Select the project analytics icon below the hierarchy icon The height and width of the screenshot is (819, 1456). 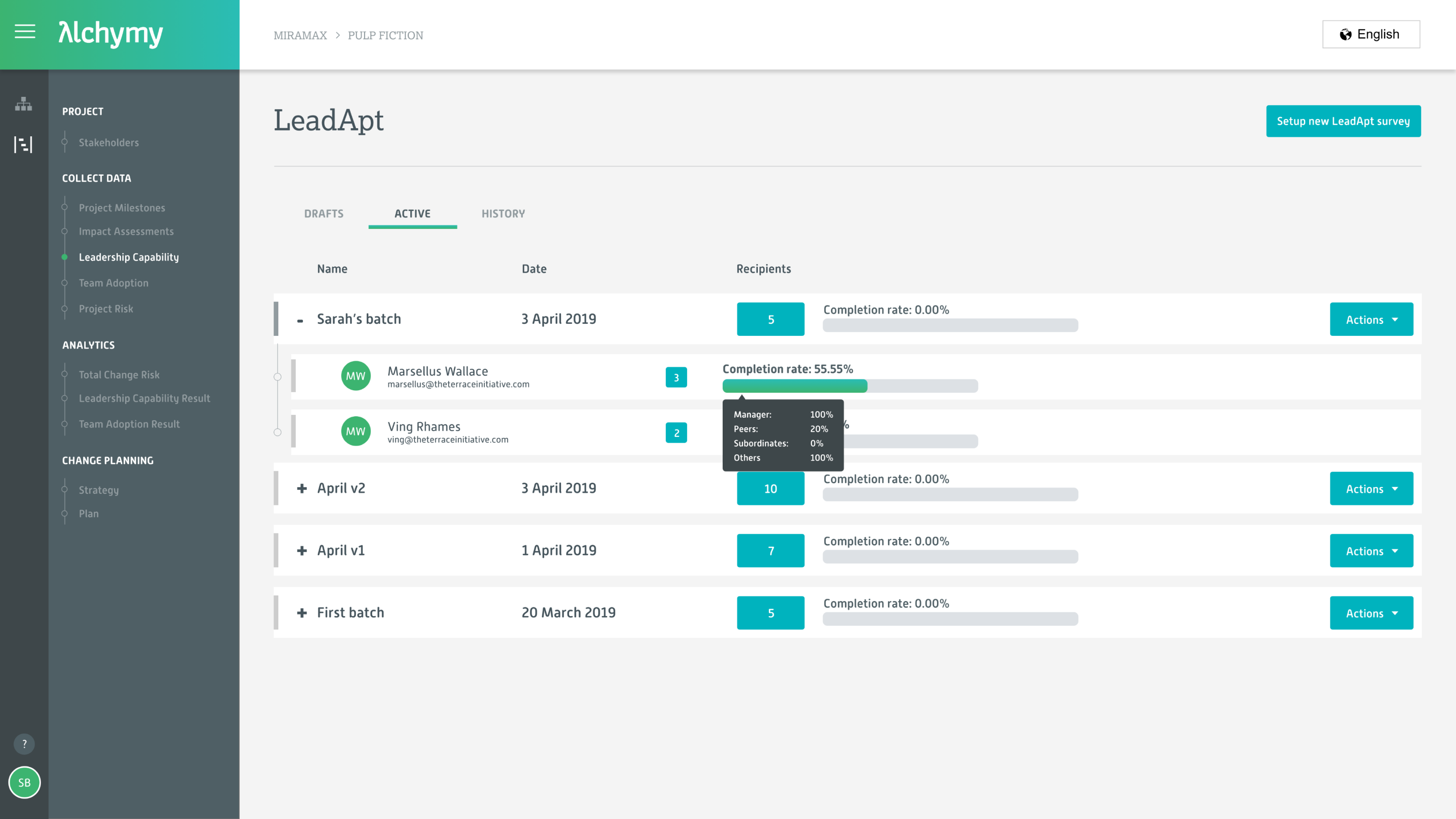pos(24,144)
